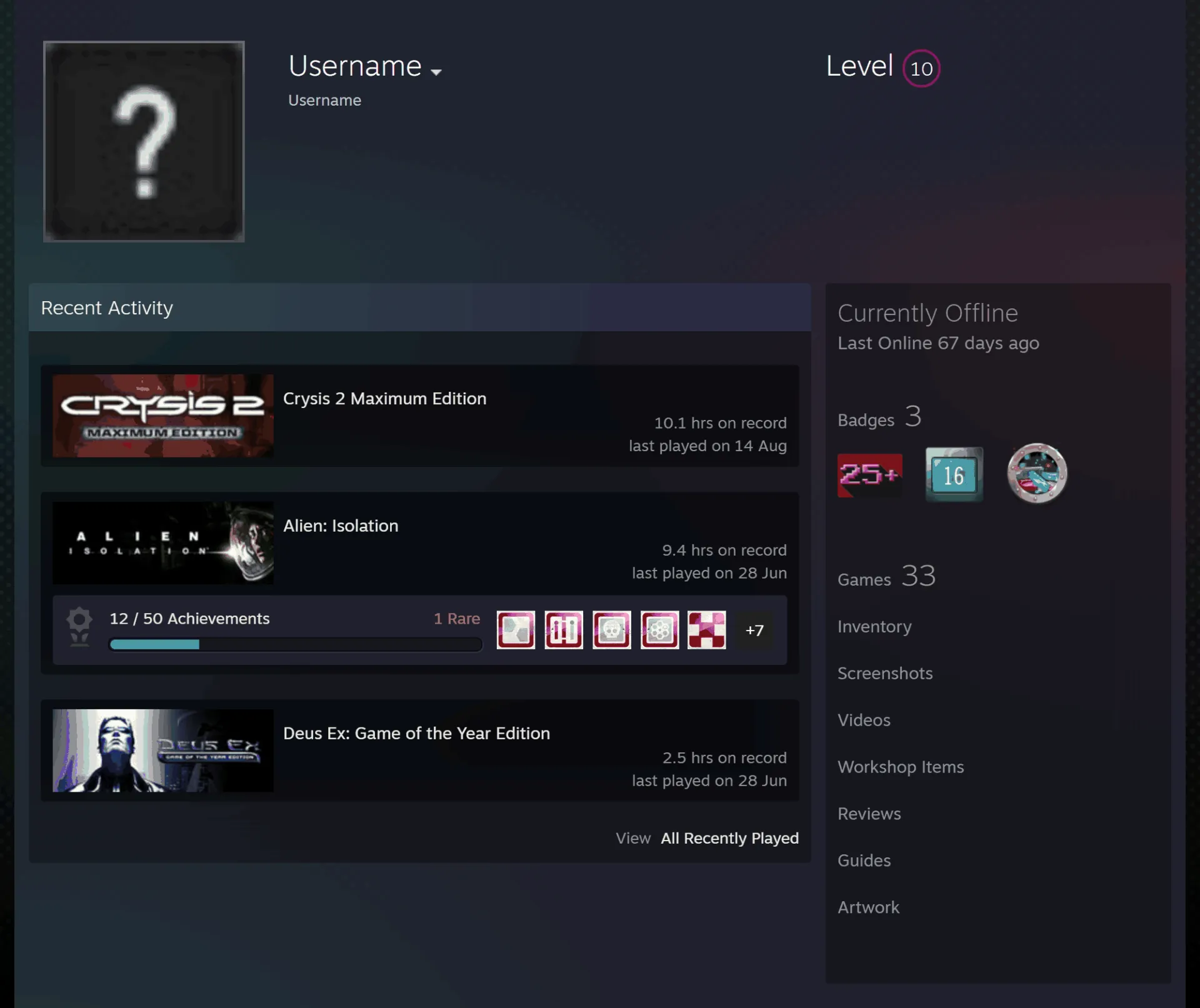Open the Deus Ex game banner
The width and height of the screenshot is (1200, 1008).
(163, 751)
